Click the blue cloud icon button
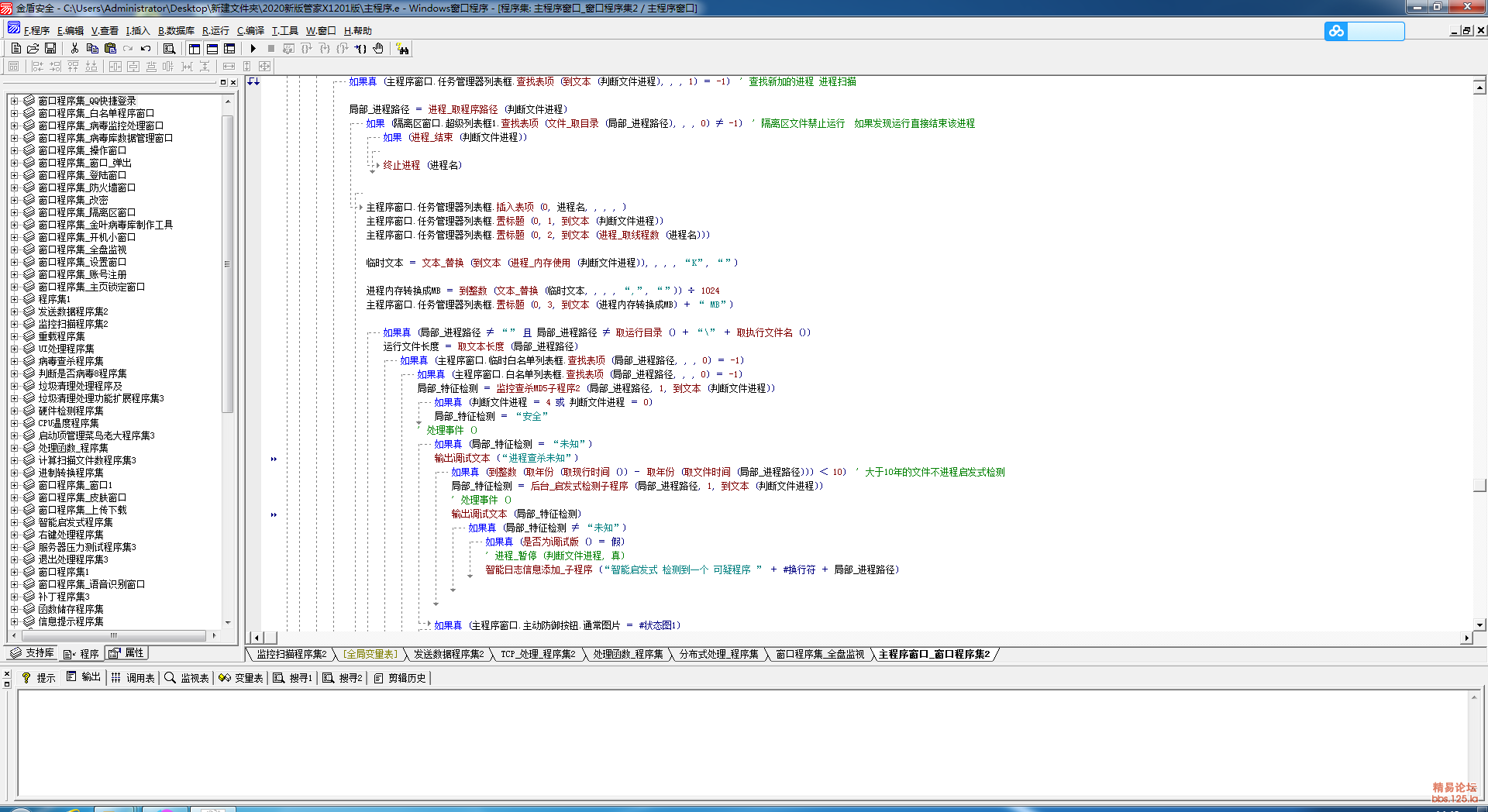 pos(1336,31)
